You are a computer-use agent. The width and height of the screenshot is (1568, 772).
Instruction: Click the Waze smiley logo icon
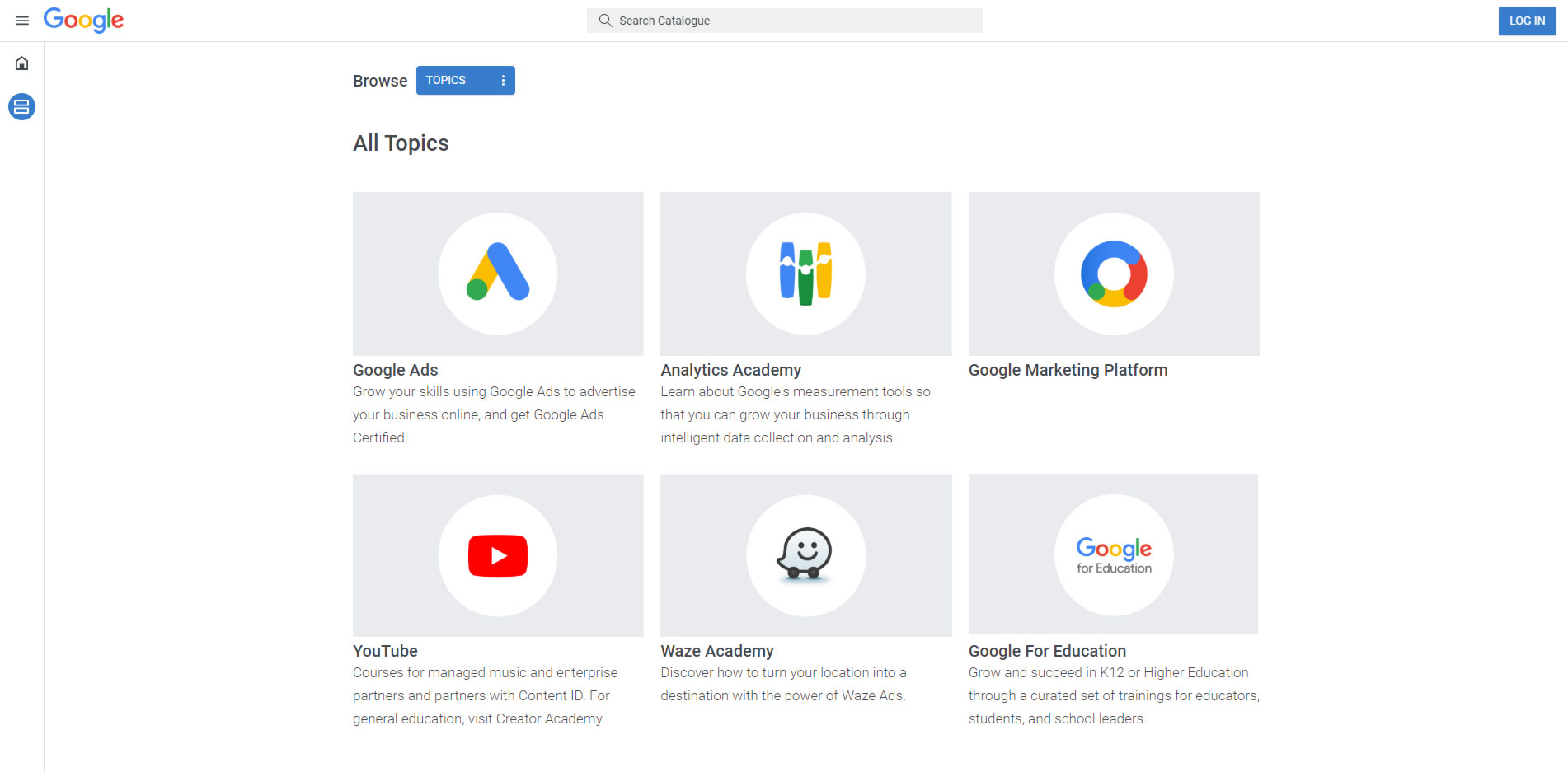[805, 555]
